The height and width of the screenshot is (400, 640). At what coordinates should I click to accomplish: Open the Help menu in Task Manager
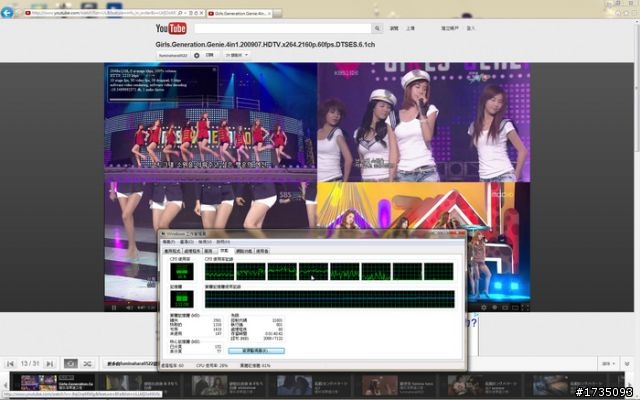tap(223, 242)
